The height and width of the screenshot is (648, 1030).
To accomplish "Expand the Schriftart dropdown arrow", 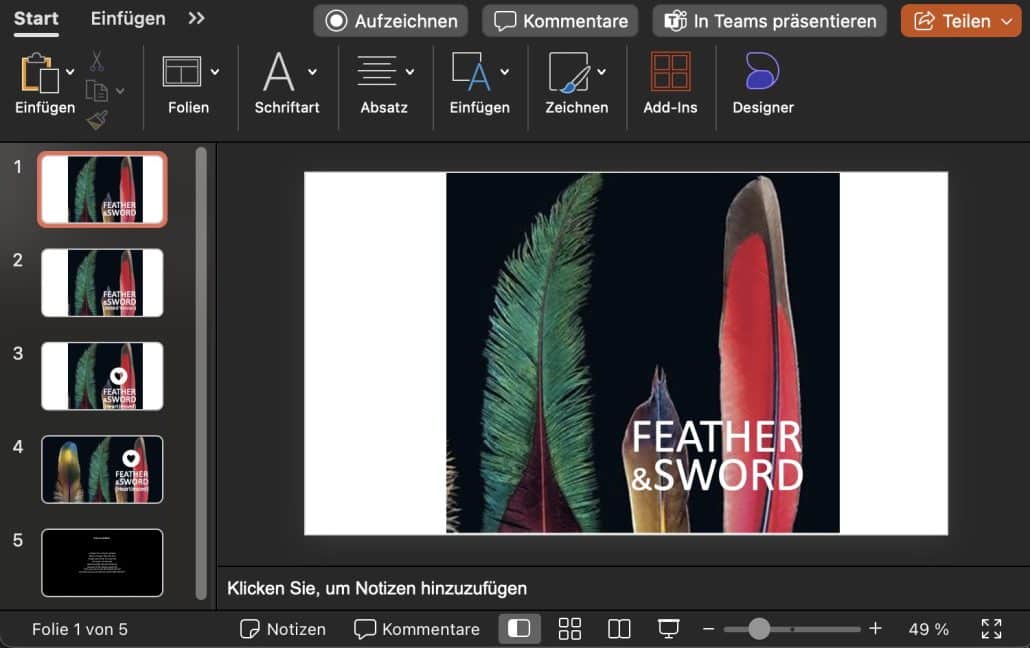I will [312, 72].
